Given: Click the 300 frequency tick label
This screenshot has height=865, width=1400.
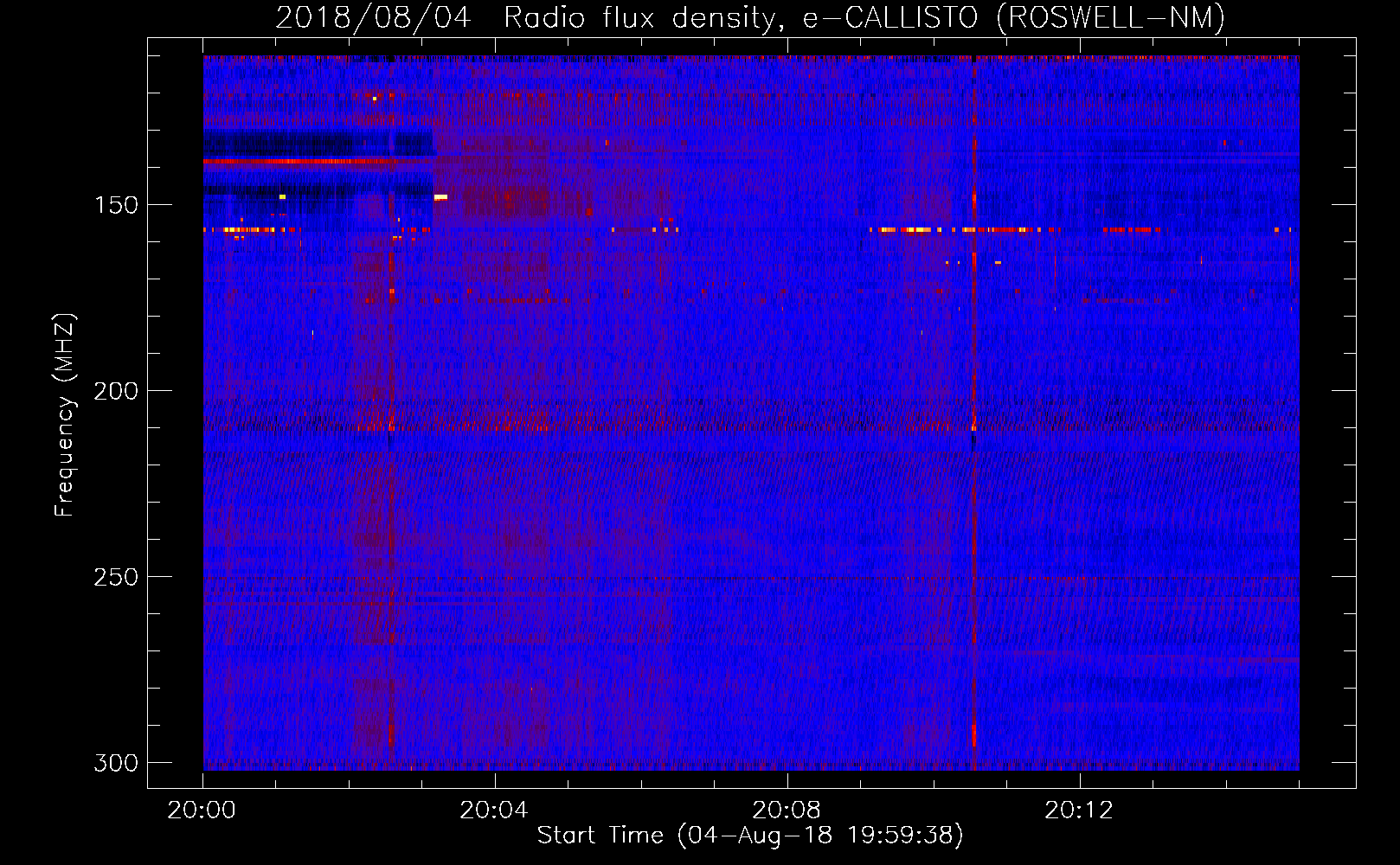Looking at the screenshot, I should pos(115,763).
